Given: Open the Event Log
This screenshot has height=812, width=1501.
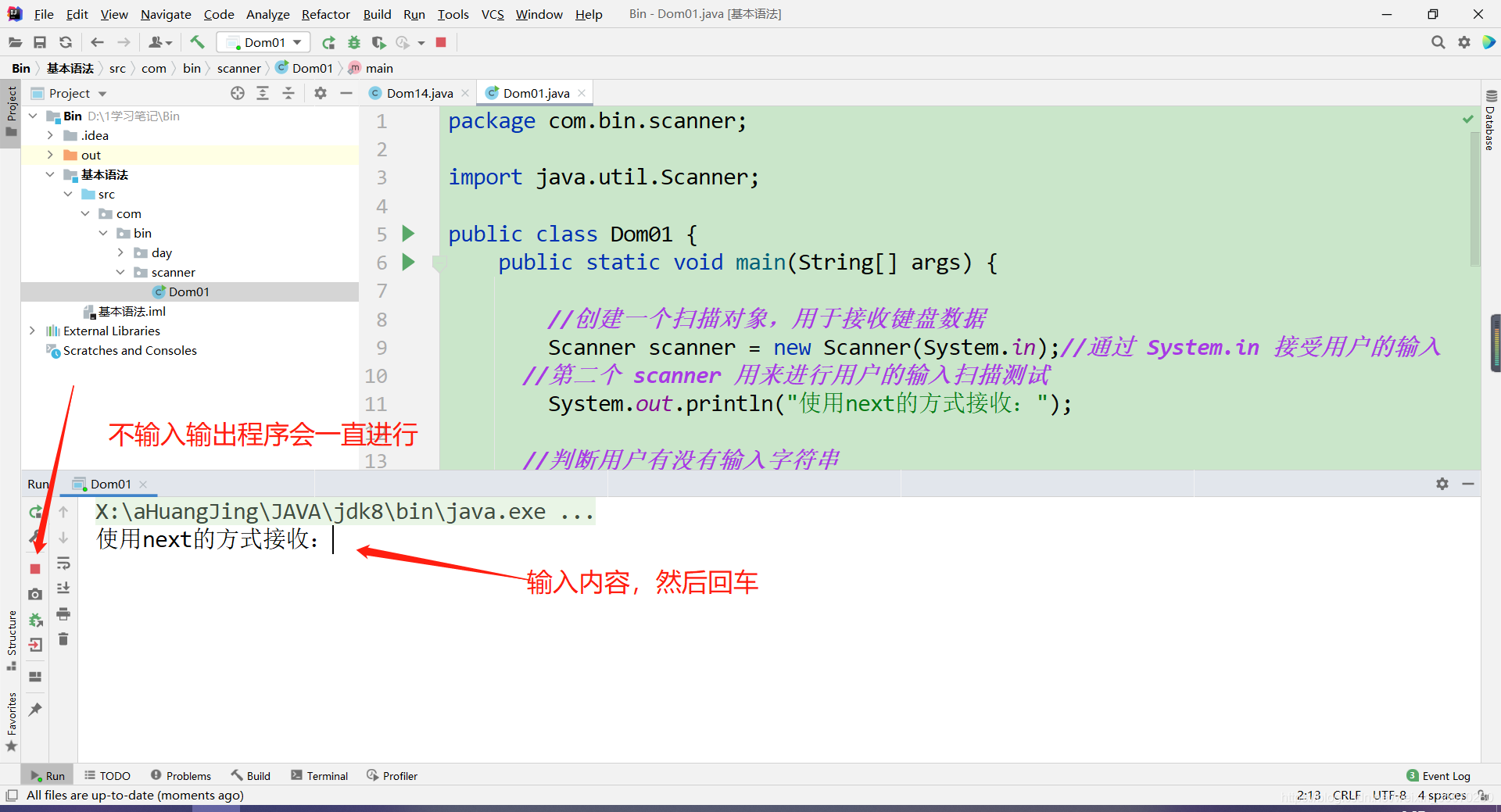Looking at the screenshot, I should (x=1438, y=775).
